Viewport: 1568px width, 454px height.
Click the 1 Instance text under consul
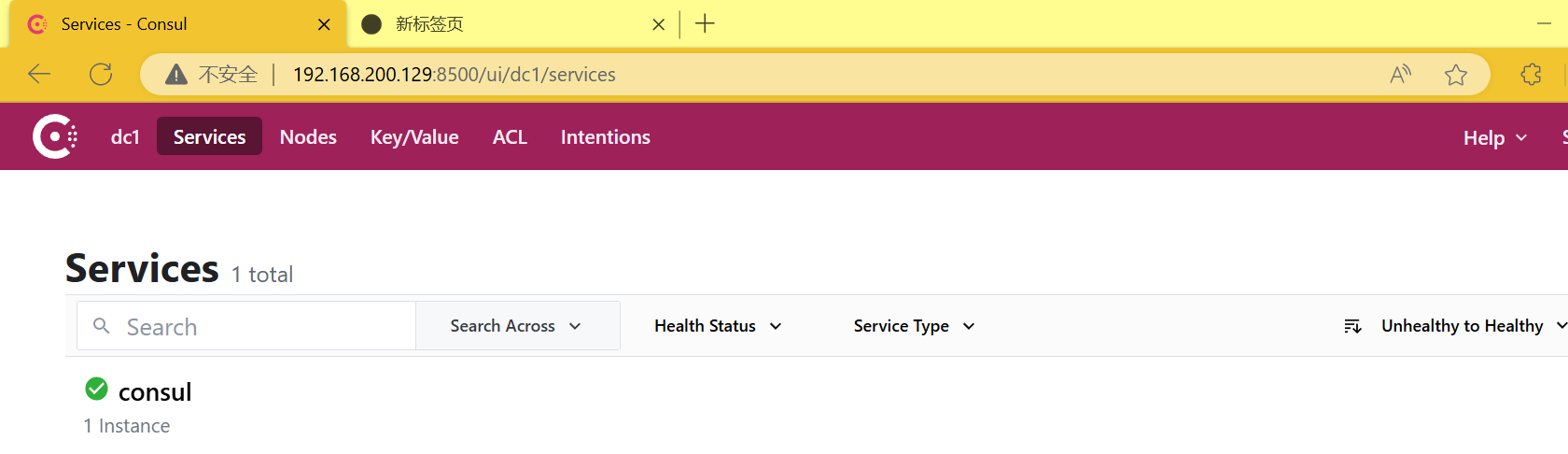127,426
